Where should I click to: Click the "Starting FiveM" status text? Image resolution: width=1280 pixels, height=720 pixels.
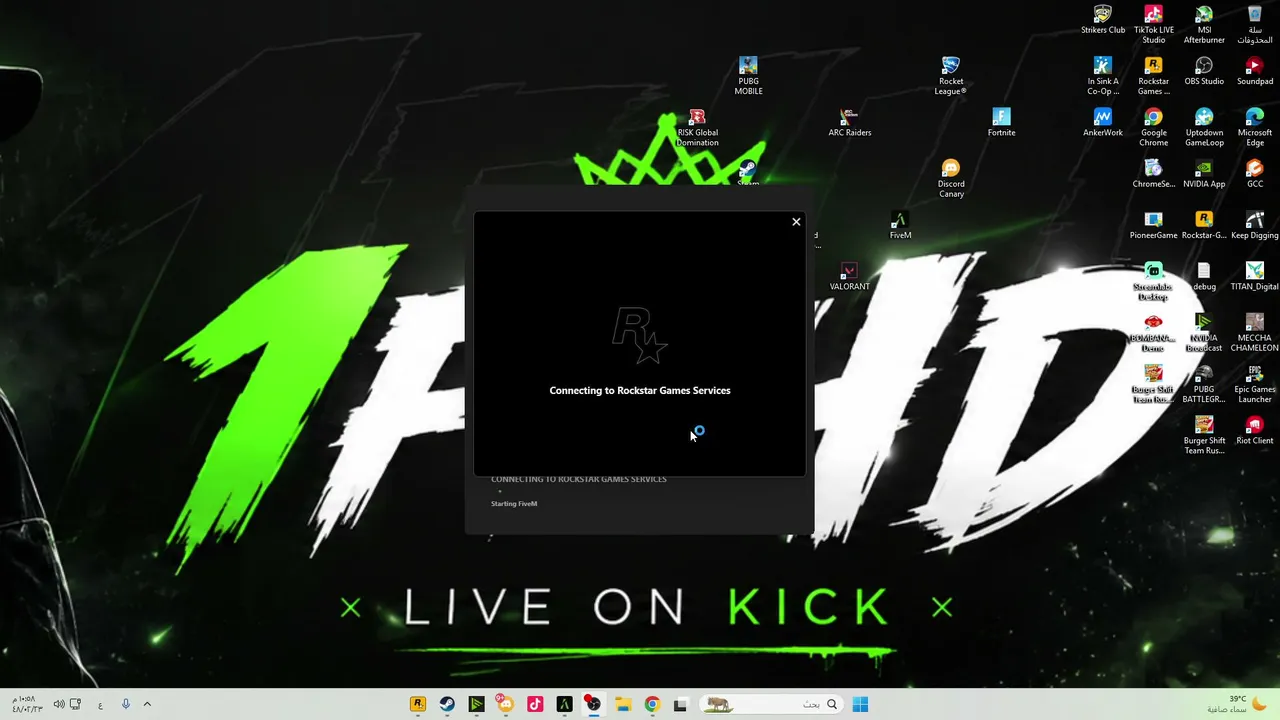pyautogui.click(x=514, y=503)
